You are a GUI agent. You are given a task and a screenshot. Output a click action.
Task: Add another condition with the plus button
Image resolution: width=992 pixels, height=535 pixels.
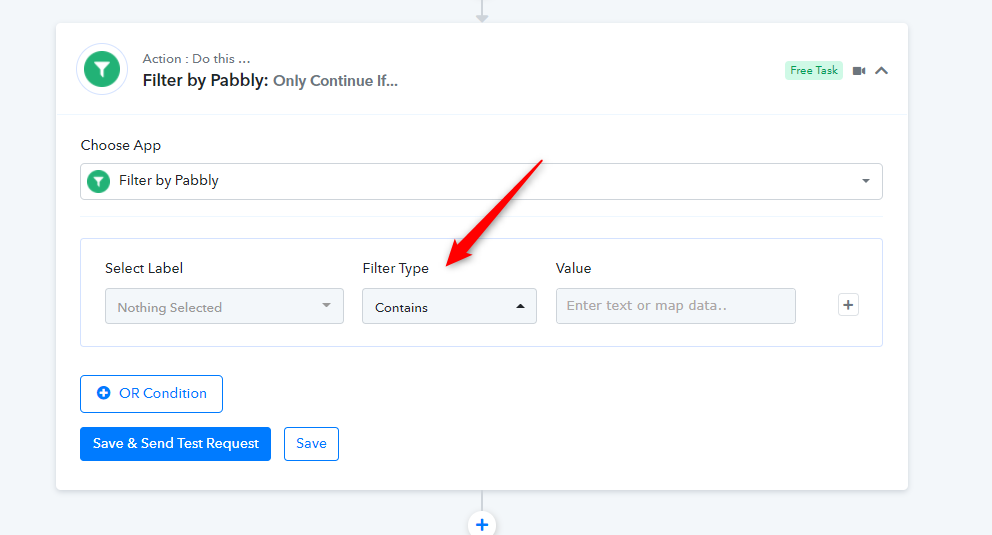pyautogui.click(x=848, y=305)
